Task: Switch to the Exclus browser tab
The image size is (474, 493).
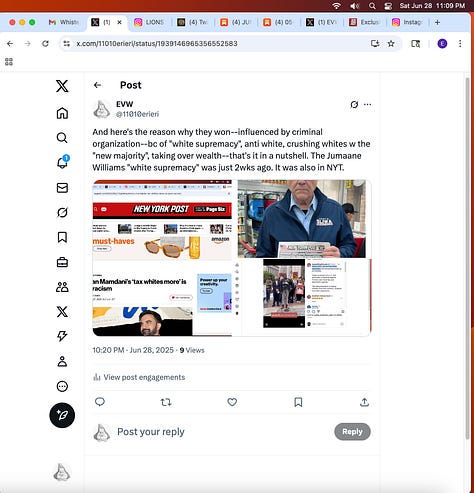Action: (365, 22)
